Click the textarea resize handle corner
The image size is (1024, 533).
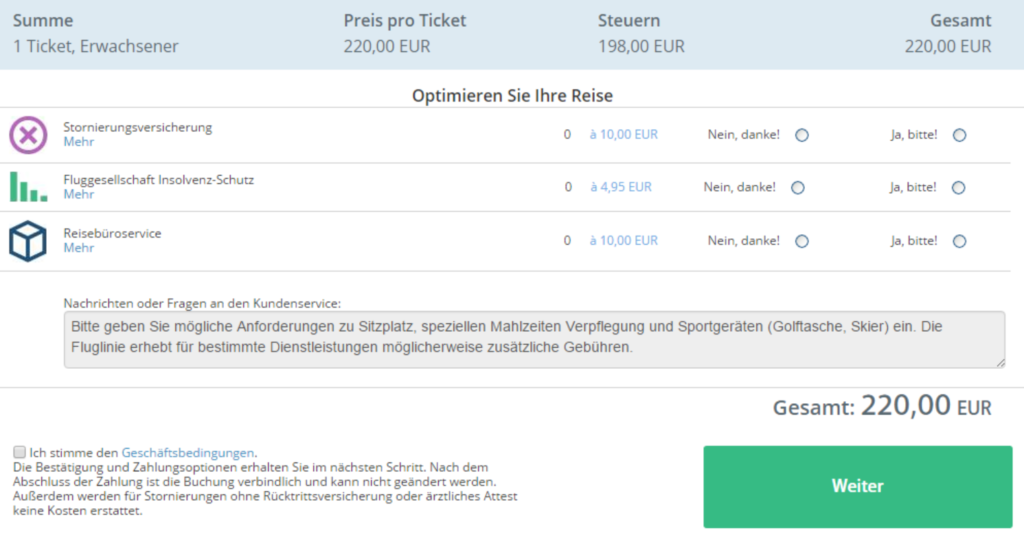pos(999,362)
